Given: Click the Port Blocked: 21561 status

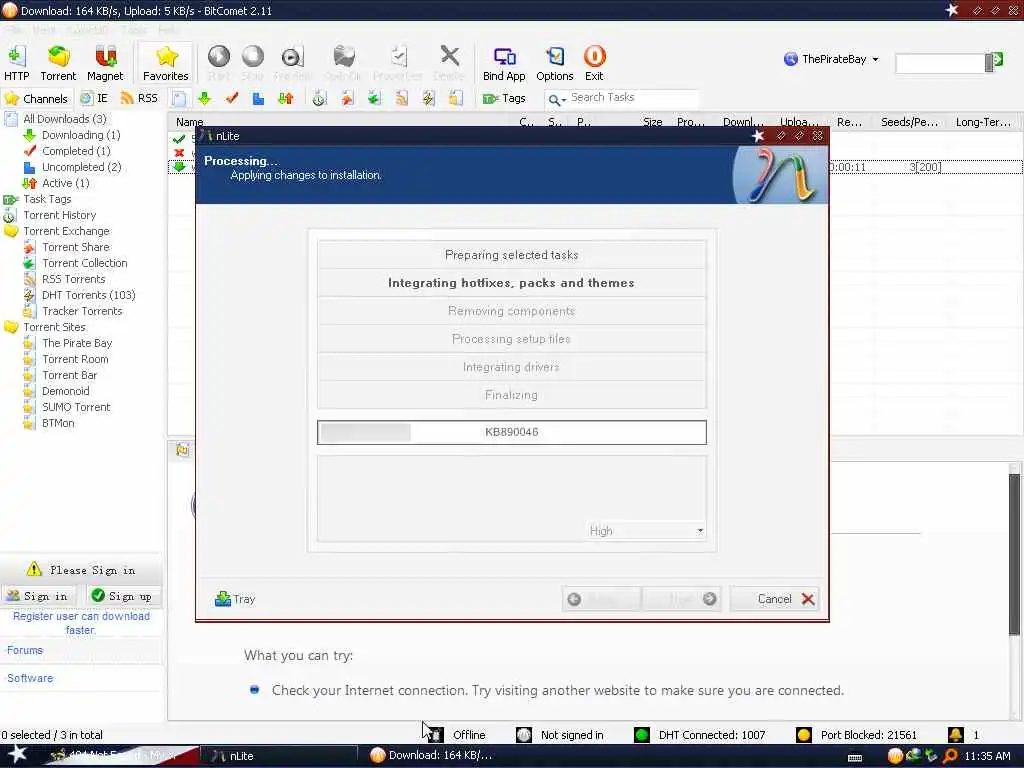Looking at the screenshot, I should [x=856, y=735].
